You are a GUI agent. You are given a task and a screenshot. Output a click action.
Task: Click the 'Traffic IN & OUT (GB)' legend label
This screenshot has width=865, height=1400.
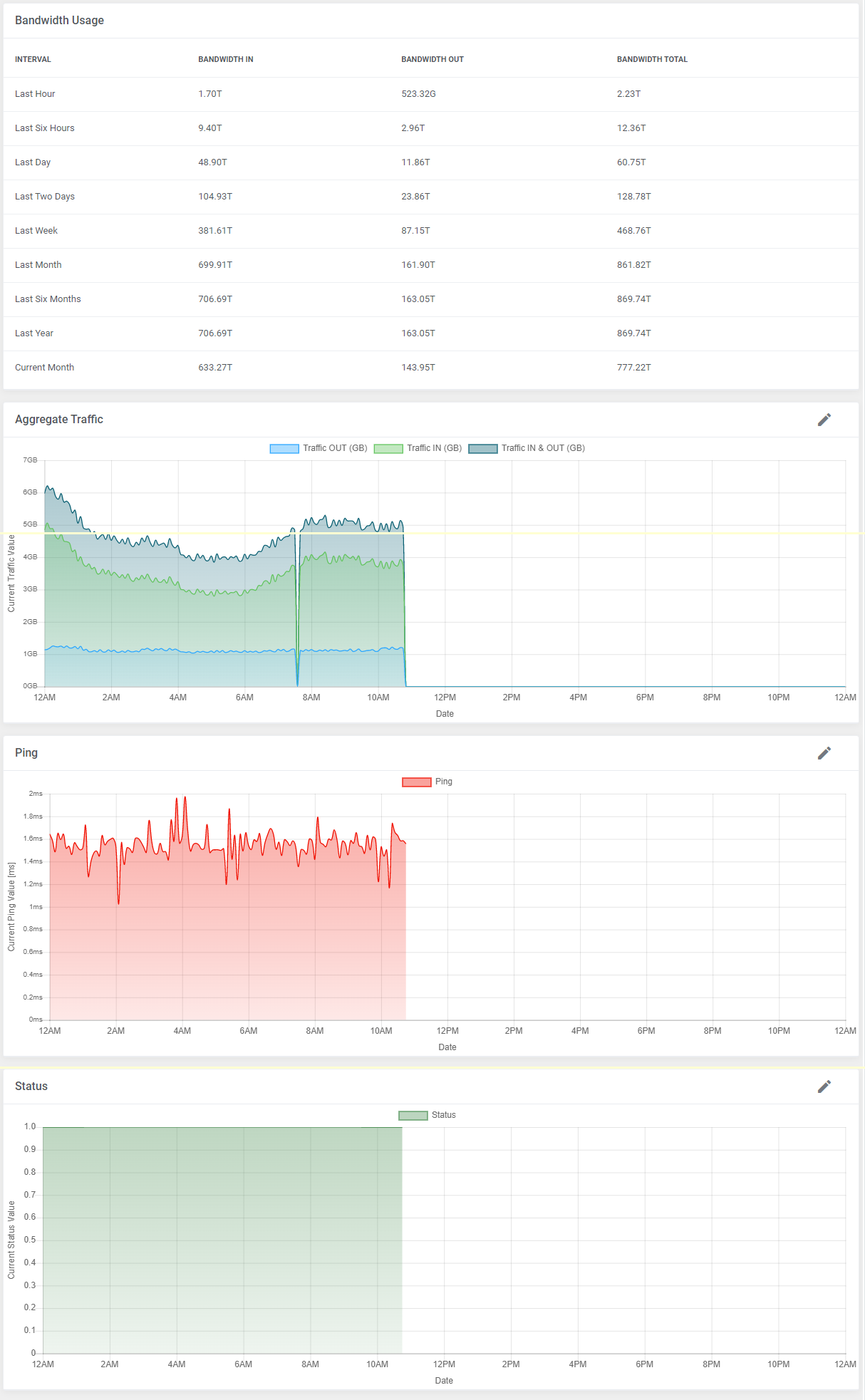pos(543,448)
